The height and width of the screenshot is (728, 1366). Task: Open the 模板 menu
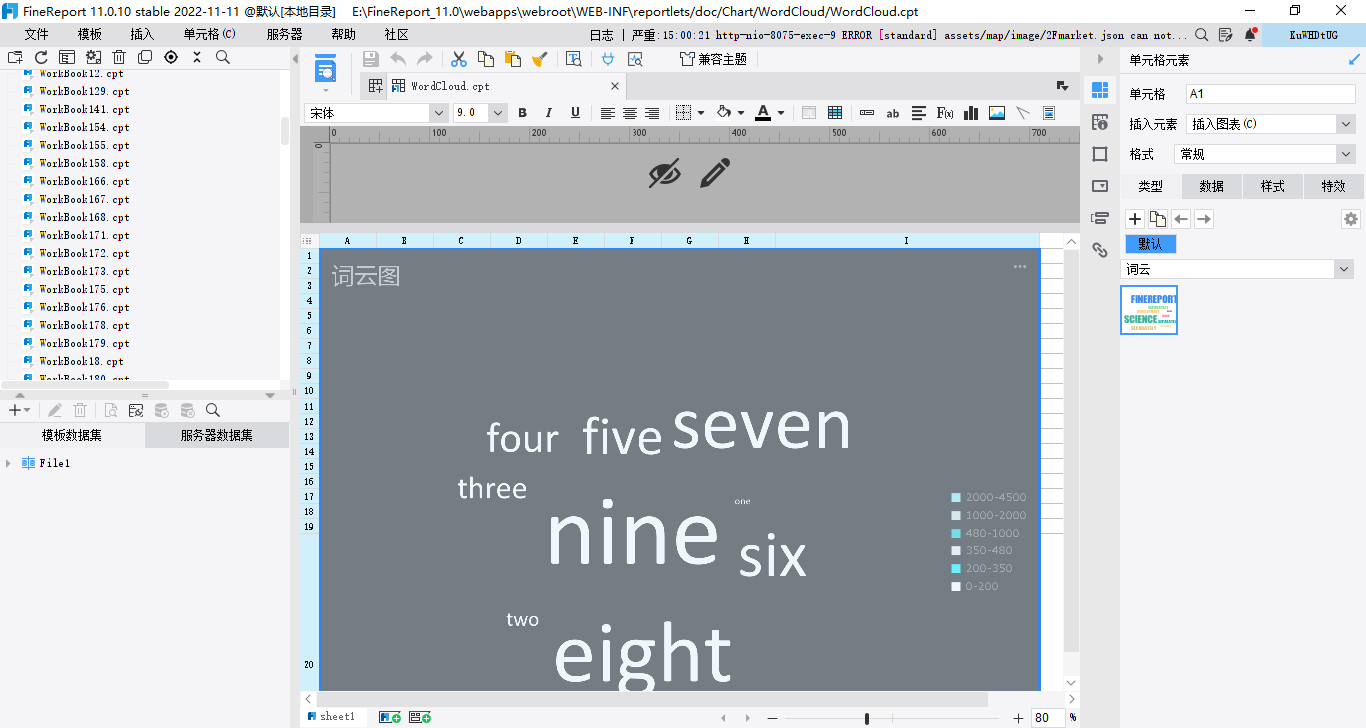(90, 34)
